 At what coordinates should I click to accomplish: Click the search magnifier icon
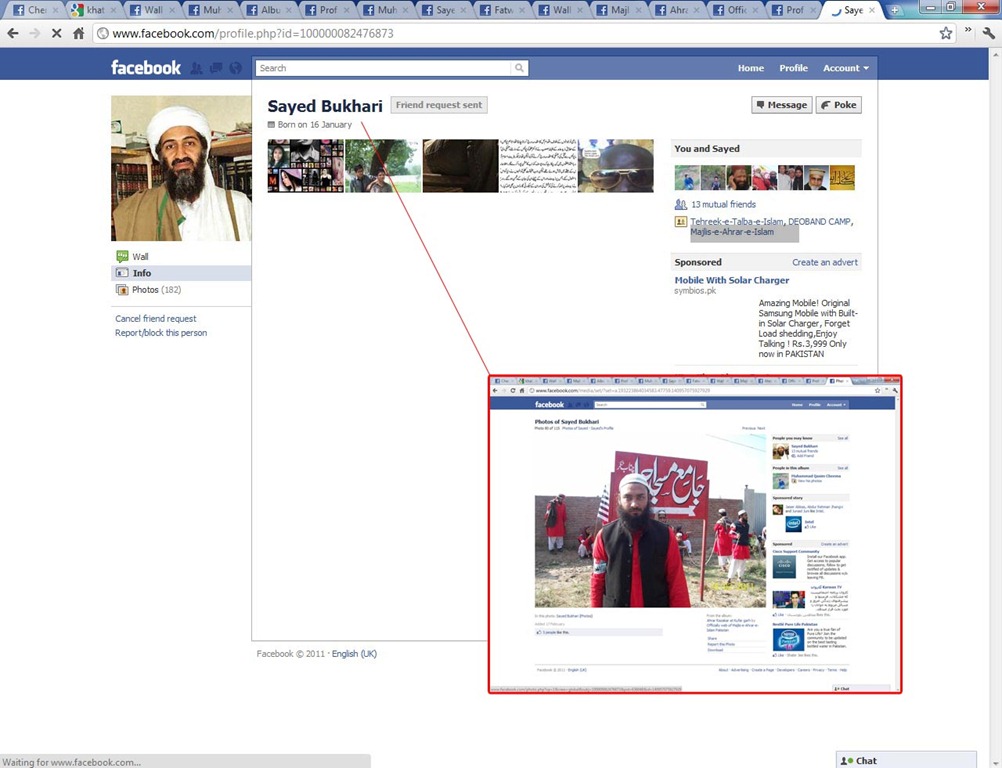pos(519,68)
